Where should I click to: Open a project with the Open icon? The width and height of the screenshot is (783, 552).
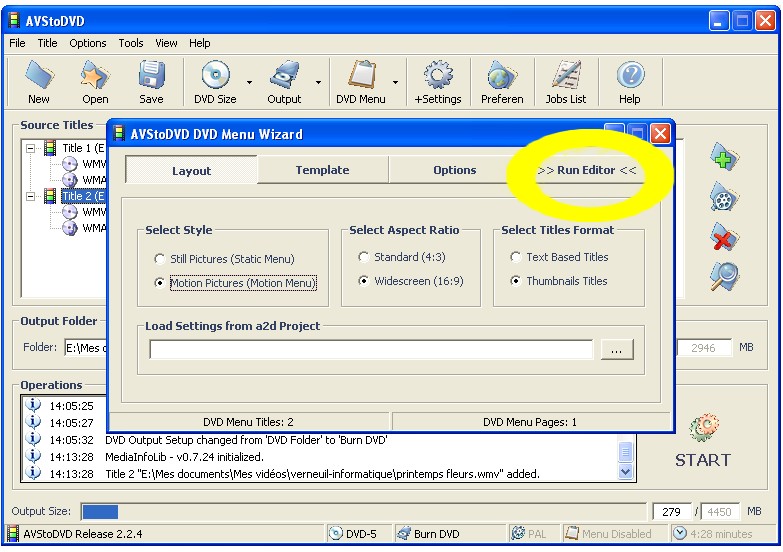coord(95,81)
